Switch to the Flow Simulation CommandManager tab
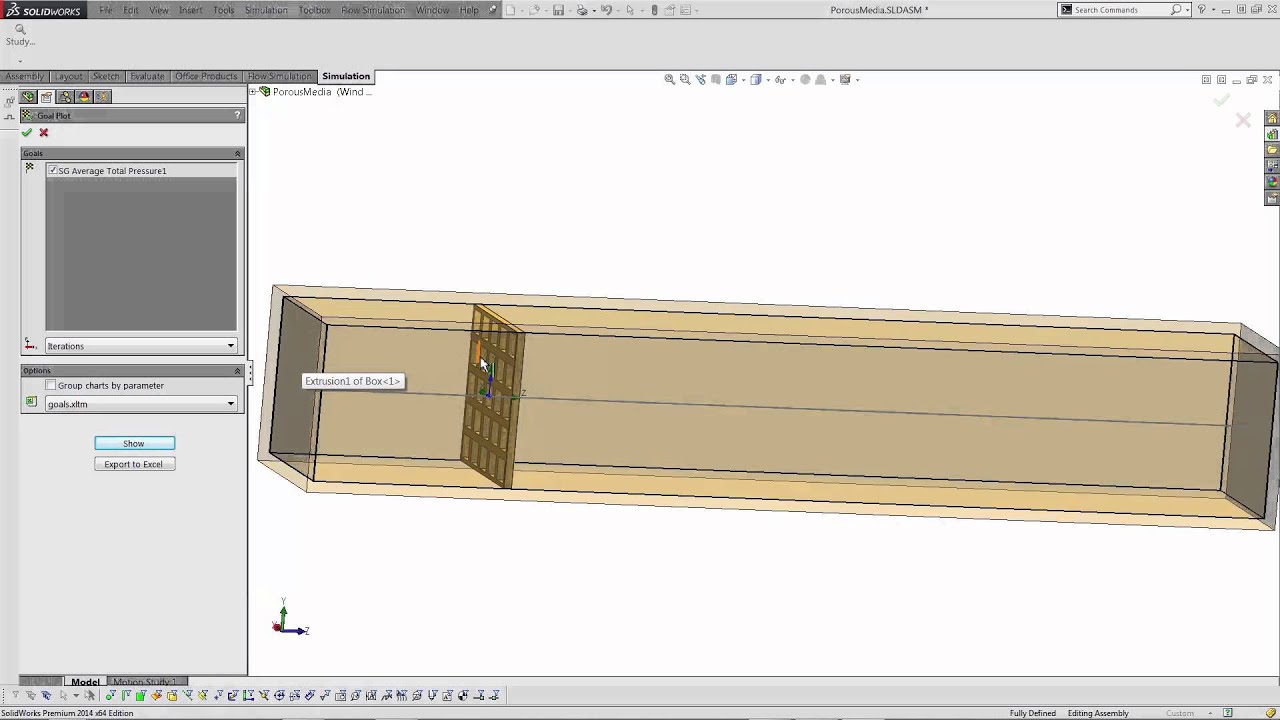The width and height of the screenshot is (1280, 720). pyautogui.click(x=279, y=76)
